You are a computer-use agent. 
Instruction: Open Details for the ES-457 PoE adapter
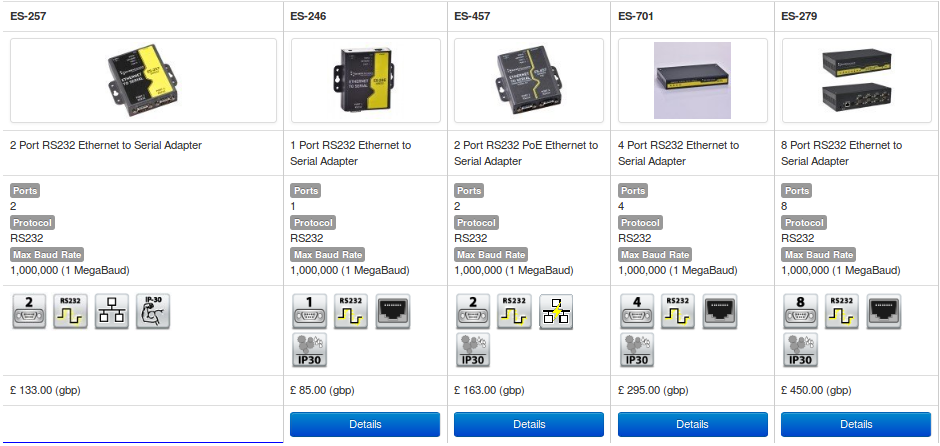[x=529, y=424]
